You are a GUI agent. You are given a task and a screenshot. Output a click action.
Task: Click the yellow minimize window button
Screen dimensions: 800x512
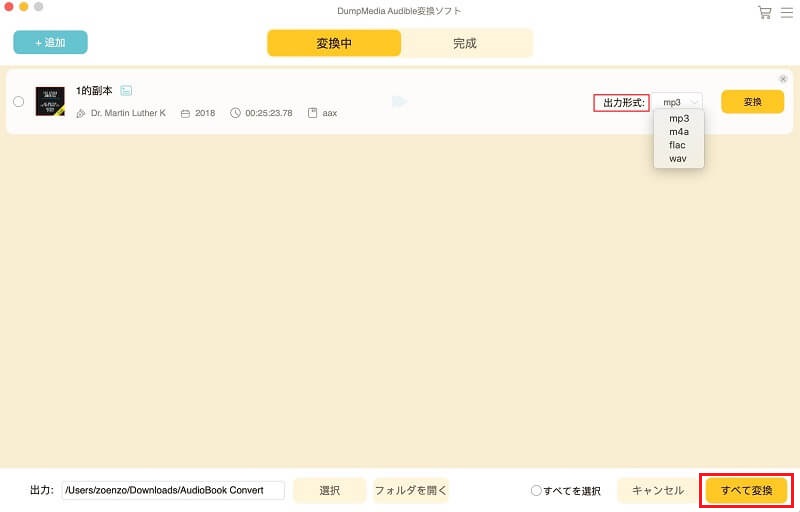click(x=23, y=7)
